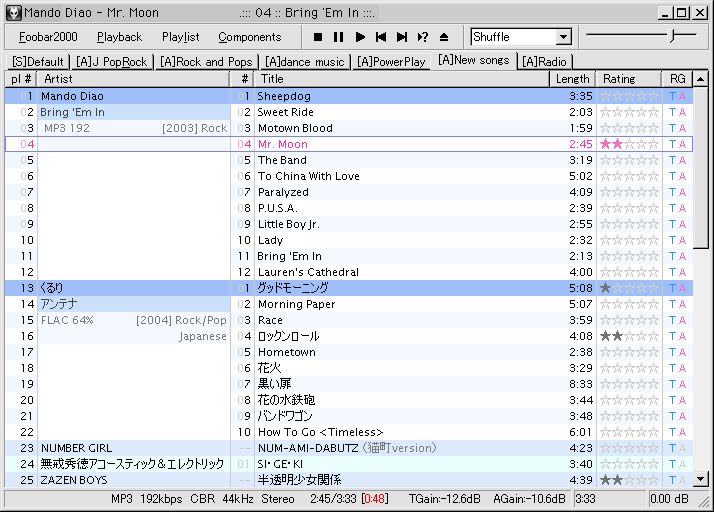The image size is (714, 512).
Task: Switch to the [S]Default playlist tab
Action: [37, 61]
